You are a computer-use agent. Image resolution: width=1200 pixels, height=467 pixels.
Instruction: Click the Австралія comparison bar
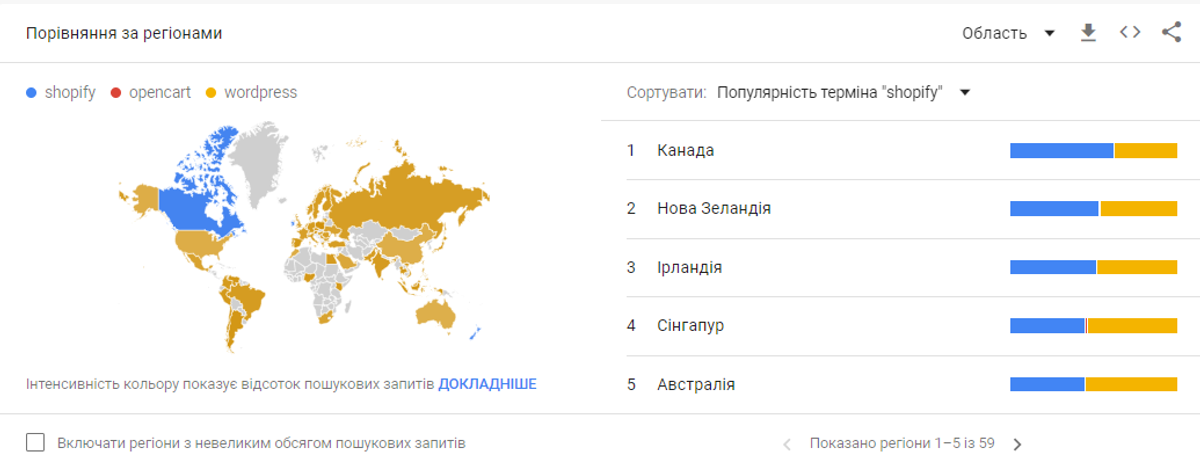[1094, 385]
